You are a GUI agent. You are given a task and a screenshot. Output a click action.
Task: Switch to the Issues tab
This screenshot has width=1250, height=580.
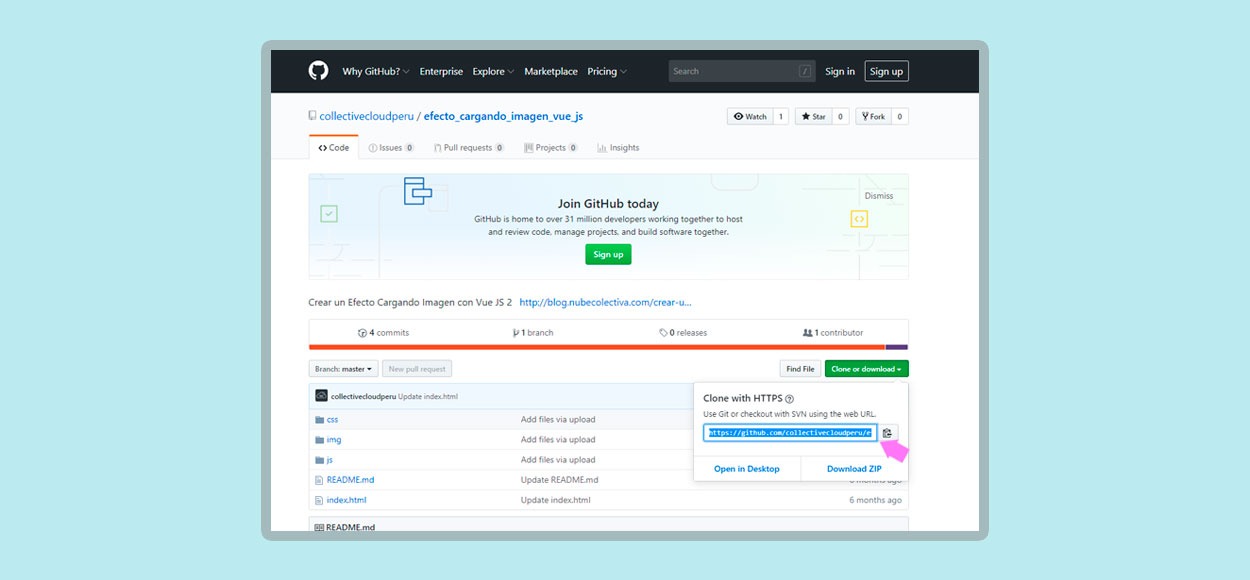[x=391, y=147]
